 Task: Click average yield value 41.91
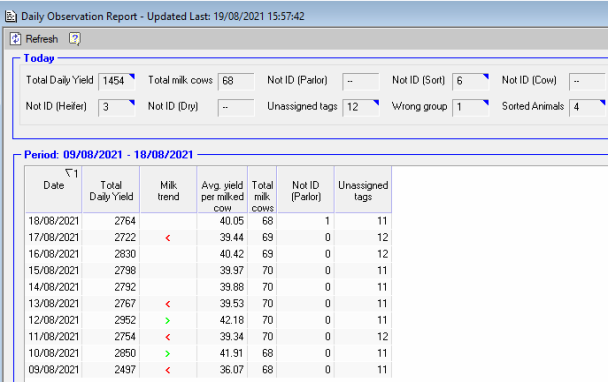pyautogui.click(x=231, y=353)
